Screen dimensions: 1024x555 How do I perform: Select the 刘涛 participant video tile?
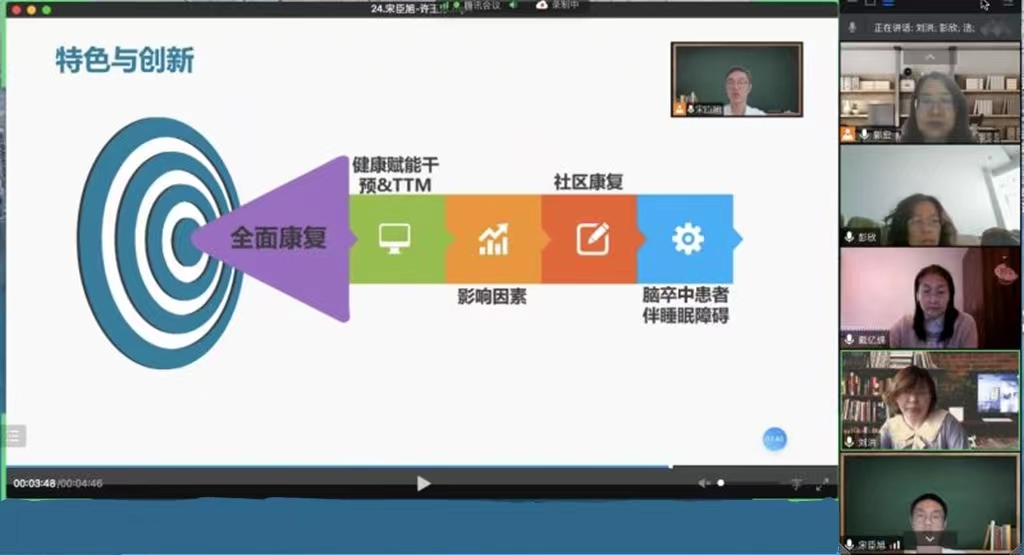(930, 400)
